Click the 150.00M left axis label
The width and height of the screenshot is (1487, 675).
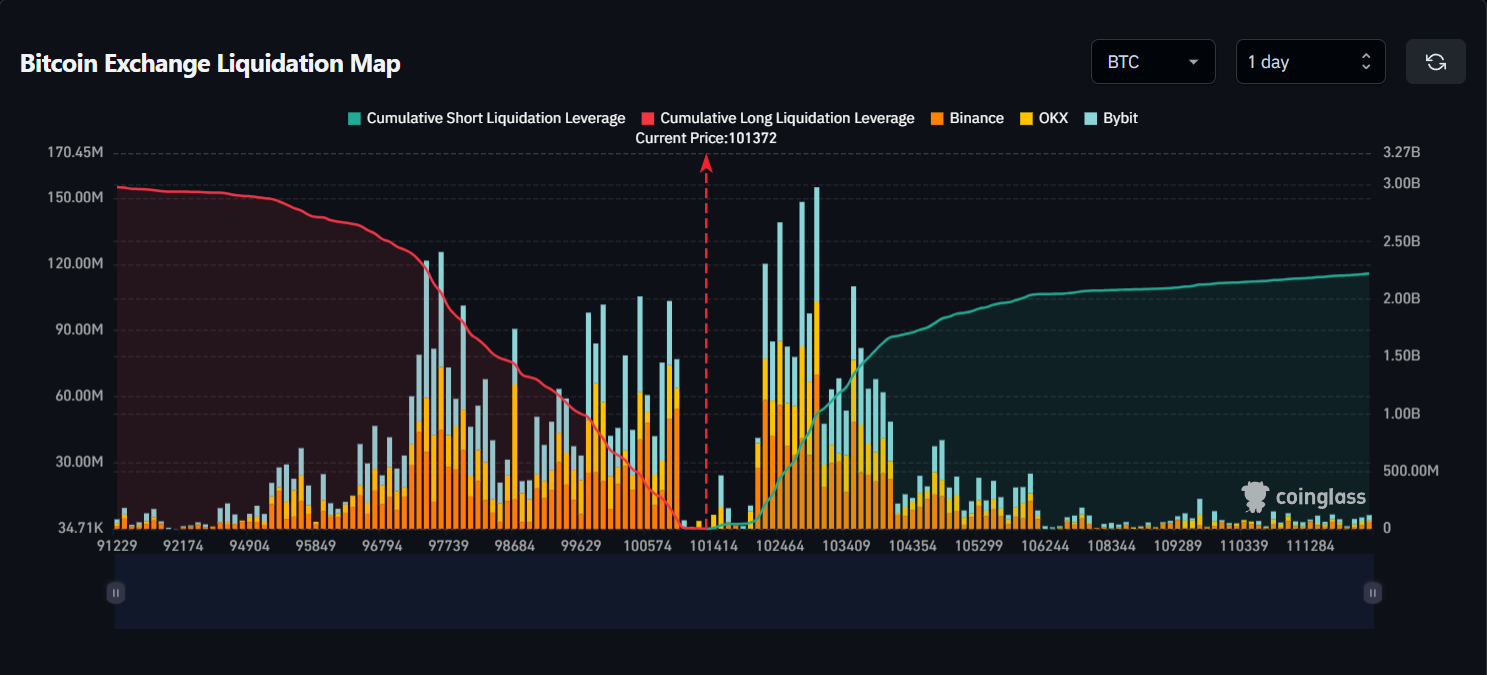[x=75, y=197]
